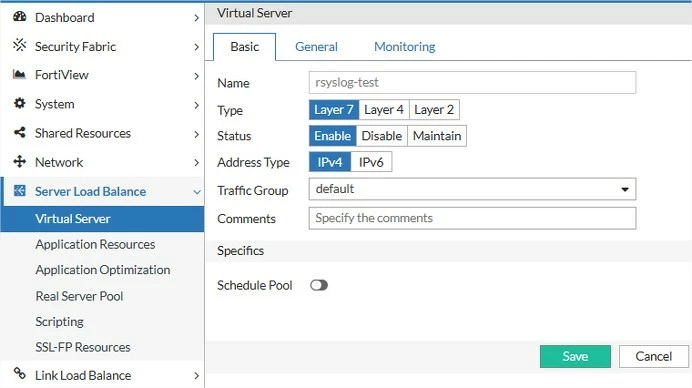The width and height of the screenshot is (692, 388).
Task: Open SSL-FP Resources submenu item
Action: [83, 347]
